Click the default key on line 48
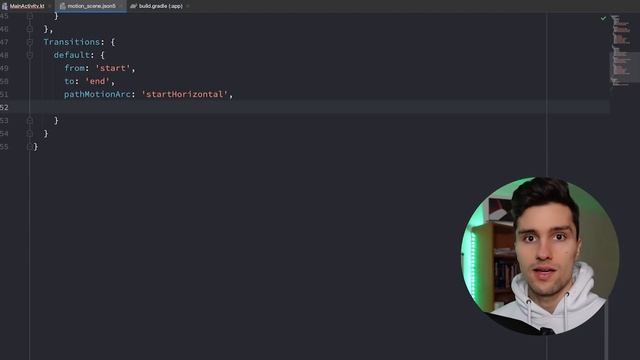 pos(72,55)
